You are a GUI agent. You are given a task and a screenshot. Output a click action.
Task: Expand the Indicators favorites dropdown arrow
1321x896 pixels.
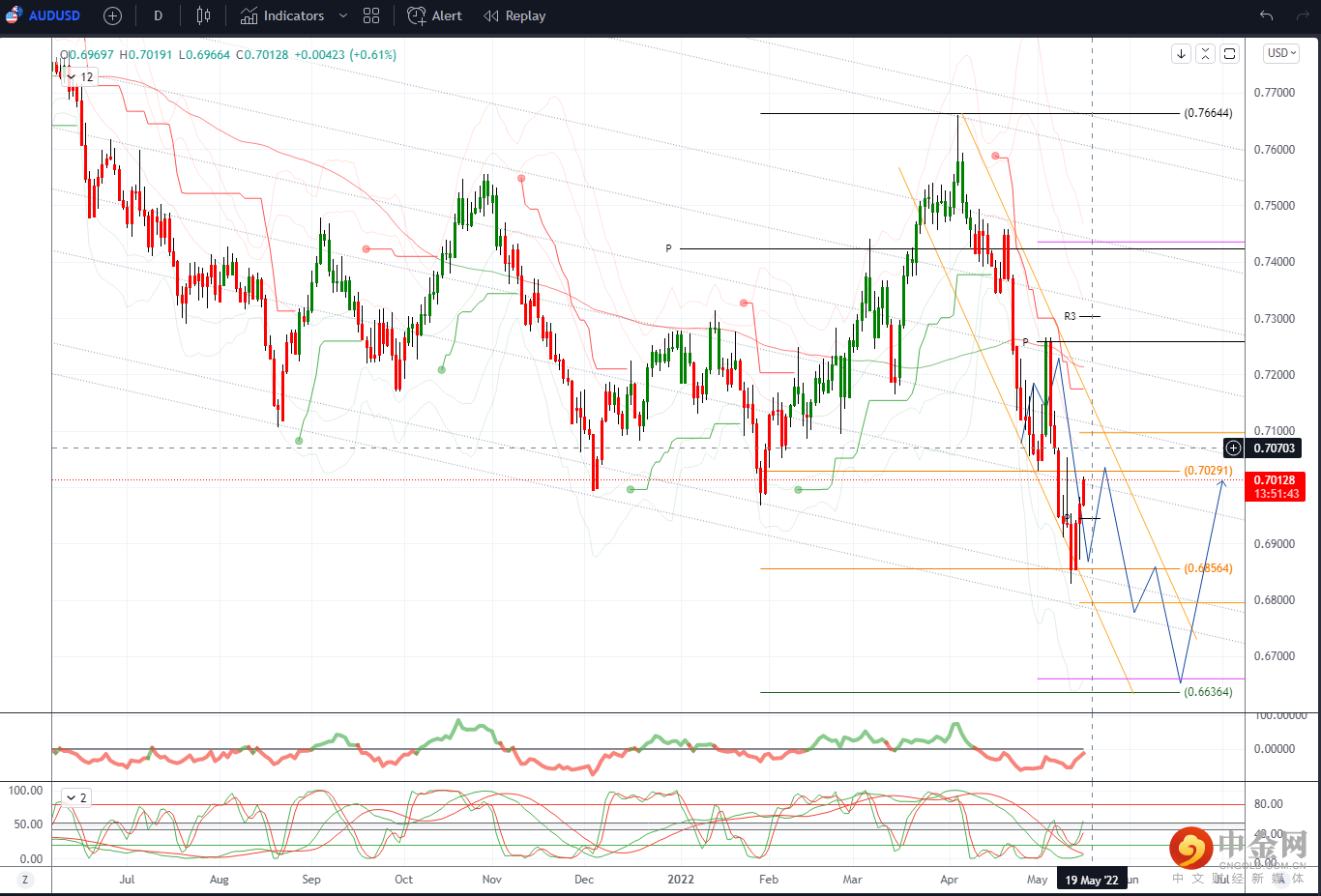point(343,15)
